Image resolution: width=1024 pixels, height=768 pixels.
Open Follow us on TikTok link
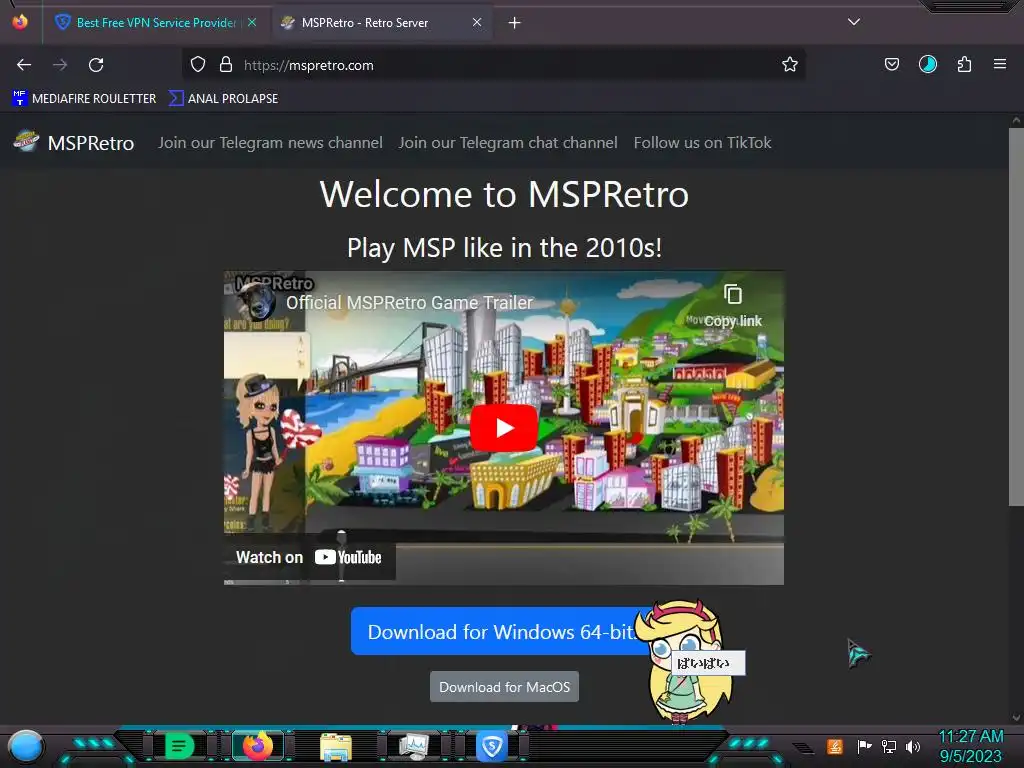coord(702,142)
